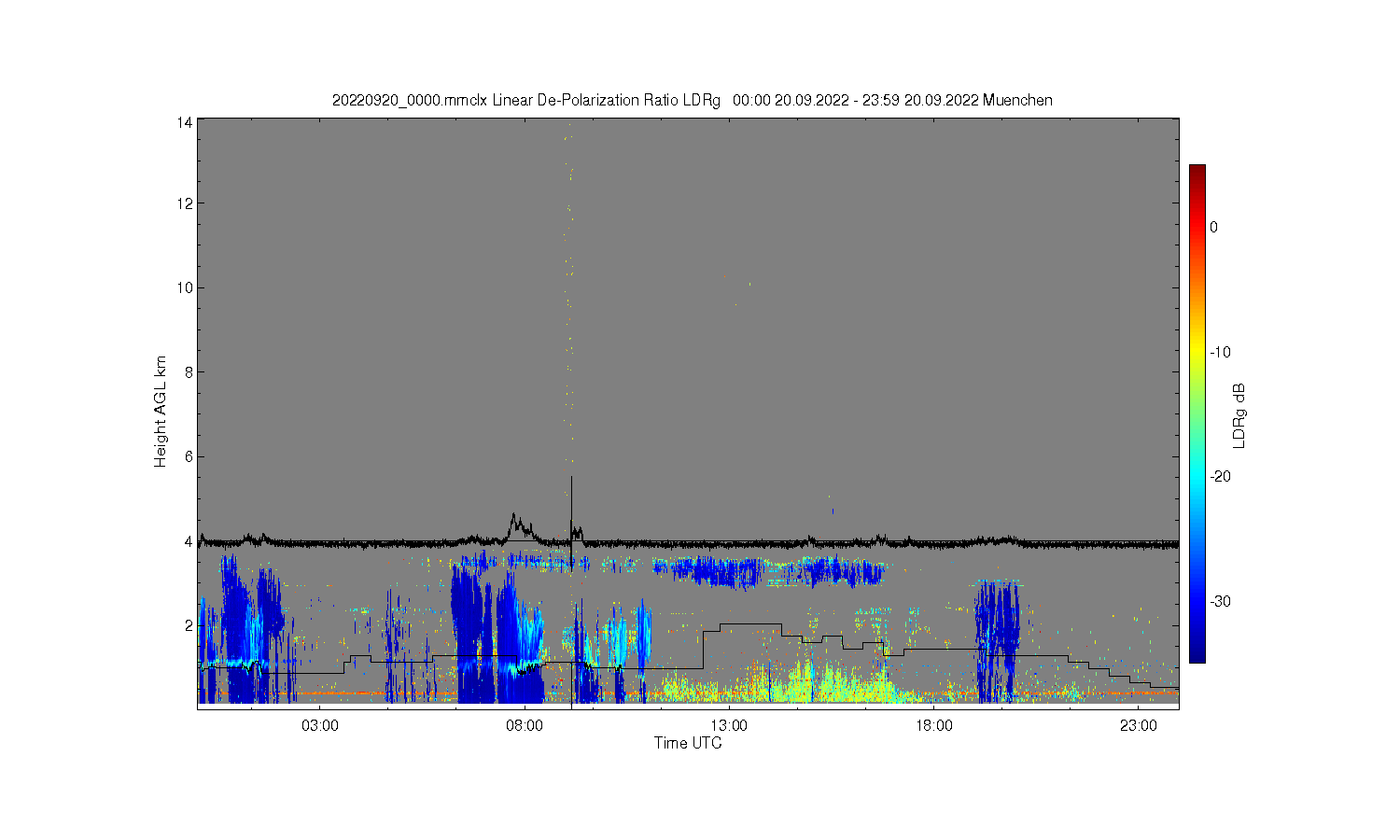Click the '23:00' time axis tick label
The height and width of the screenshot is (840, 1400).
pyautogui.click(x=1138, y=726)
